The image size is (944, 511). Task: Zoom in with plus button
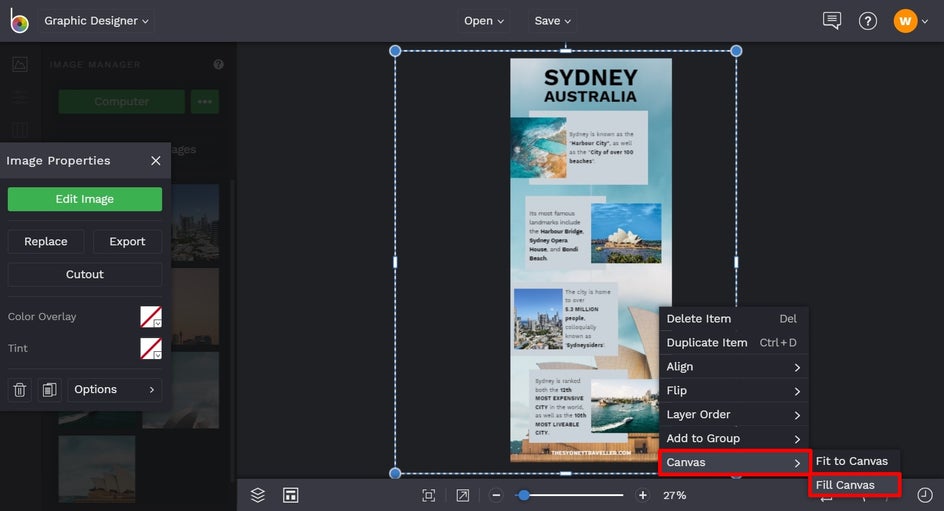point(642,495)
